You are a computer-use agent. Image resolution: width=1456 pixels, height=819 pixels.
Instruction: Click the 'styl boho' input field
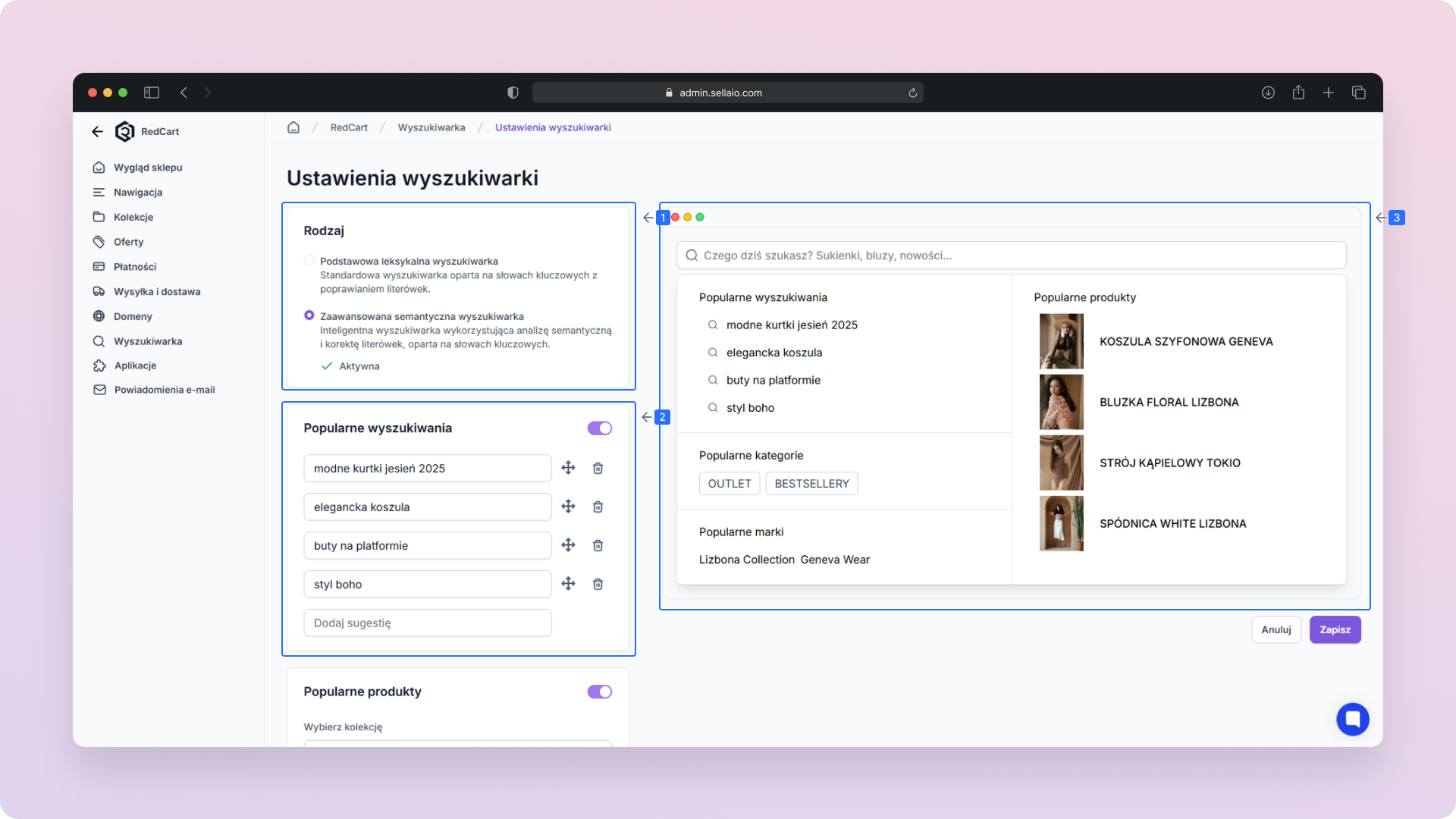click(x=428, y=585)
